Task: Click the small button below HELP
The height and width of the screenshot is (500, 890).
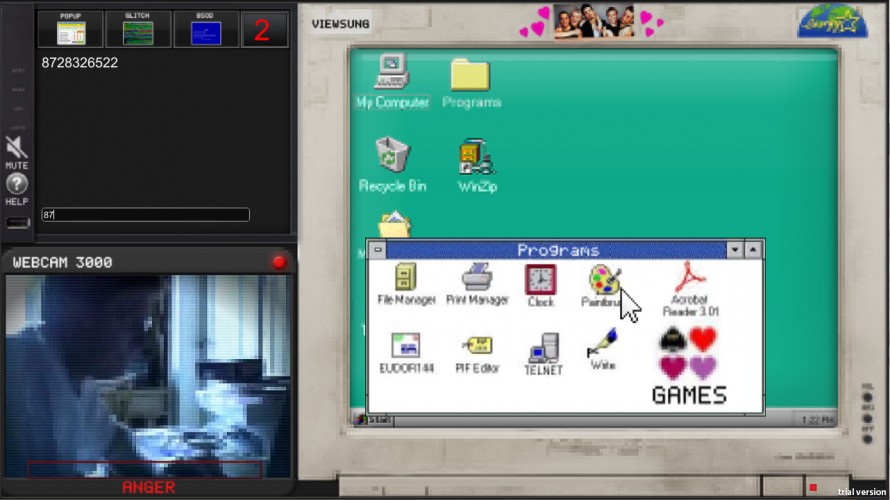Action: point(18,223)
